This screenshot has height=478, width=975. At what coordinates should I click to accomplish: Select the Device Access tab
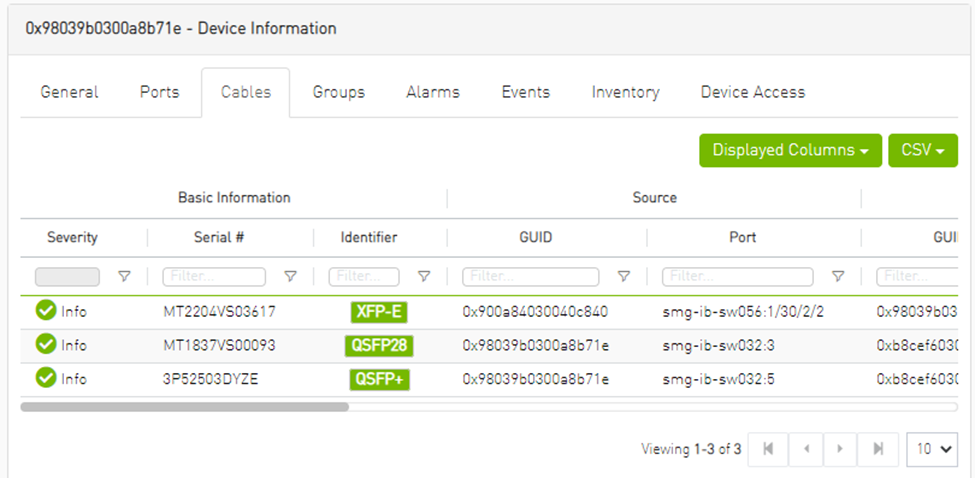tap(752, 92)
